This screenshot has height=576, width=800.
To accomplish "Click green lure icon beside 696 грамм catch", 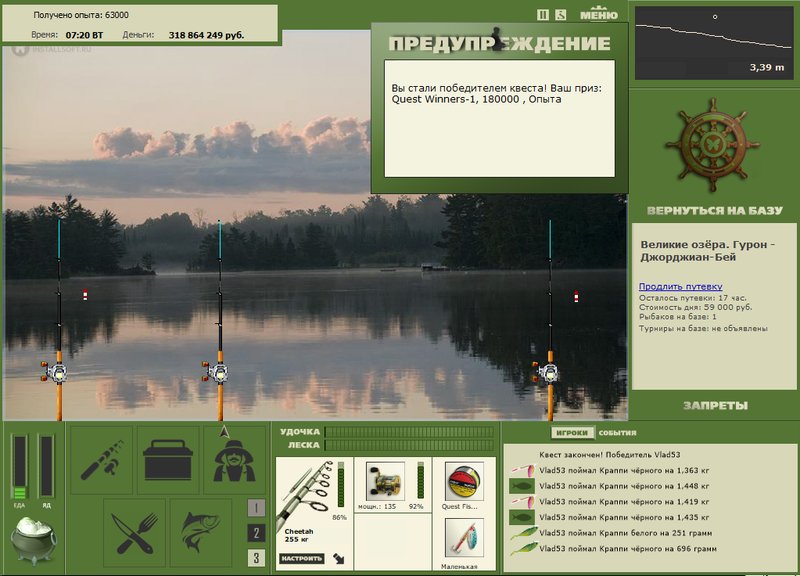I will point(524,548).
